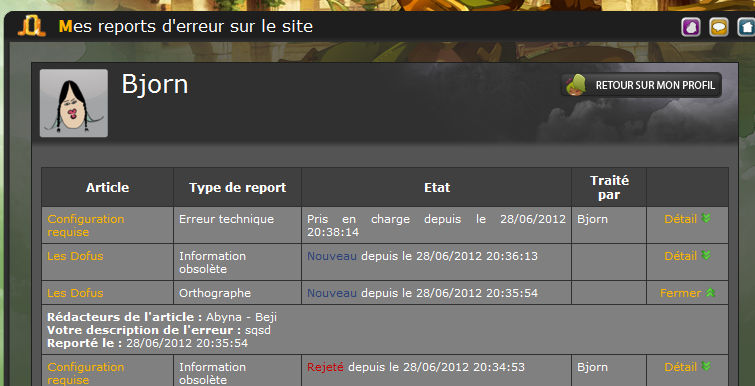
Task: Click the Bjorn profile name heading
Action: (155, 84)
